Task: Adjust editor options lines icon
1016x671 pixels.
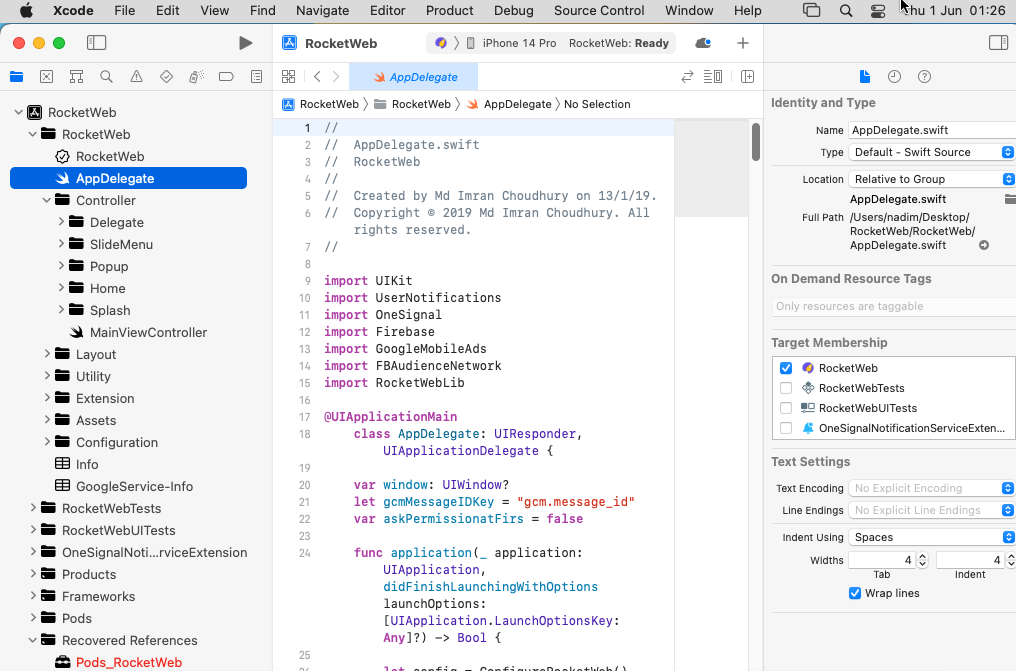Action: click(713, 76)
